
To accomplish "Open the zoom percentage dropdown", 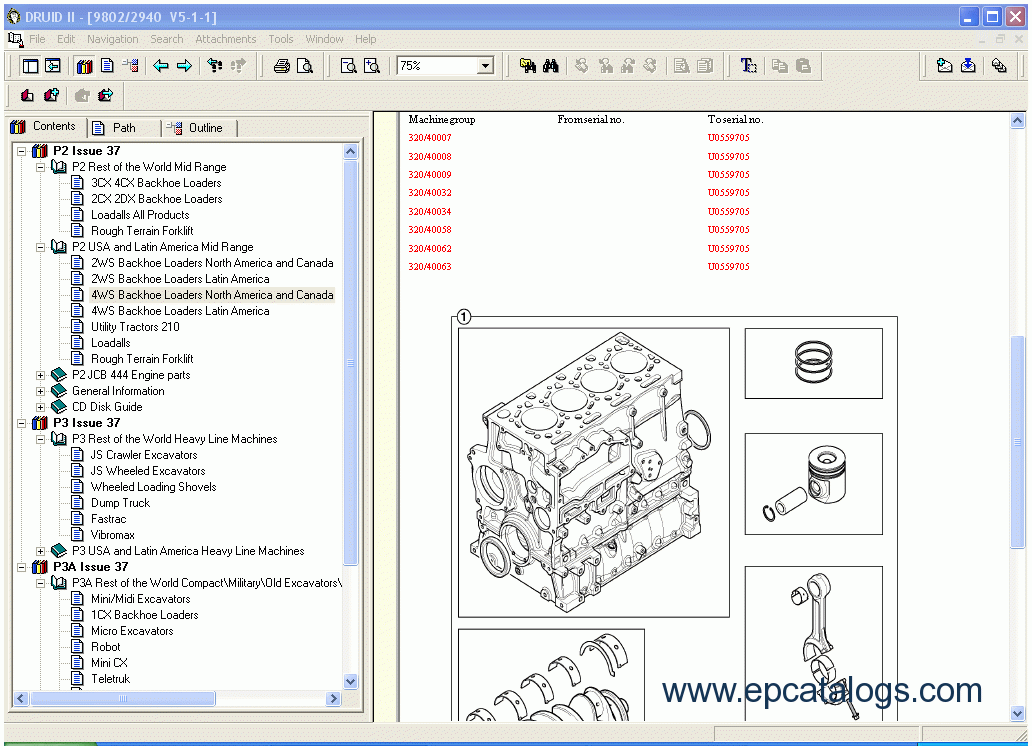I will [486, 66].
